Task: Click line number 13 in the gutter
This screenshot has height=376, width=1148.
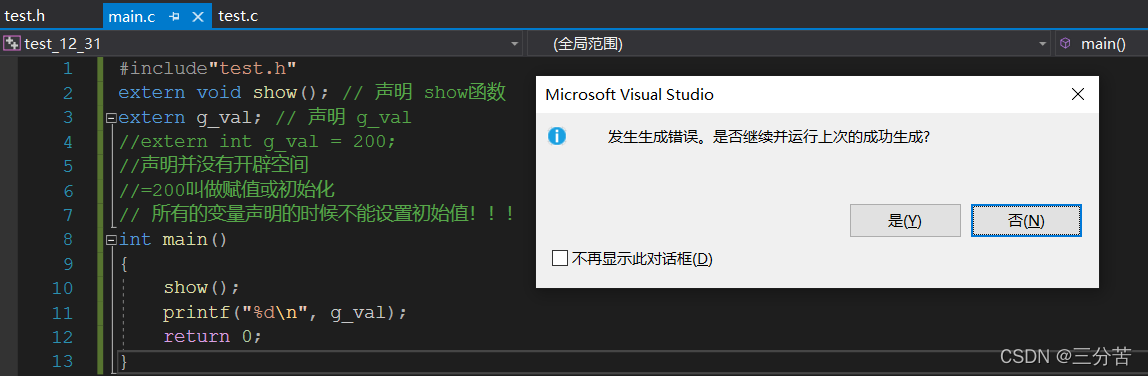Action: pos(63,361)
